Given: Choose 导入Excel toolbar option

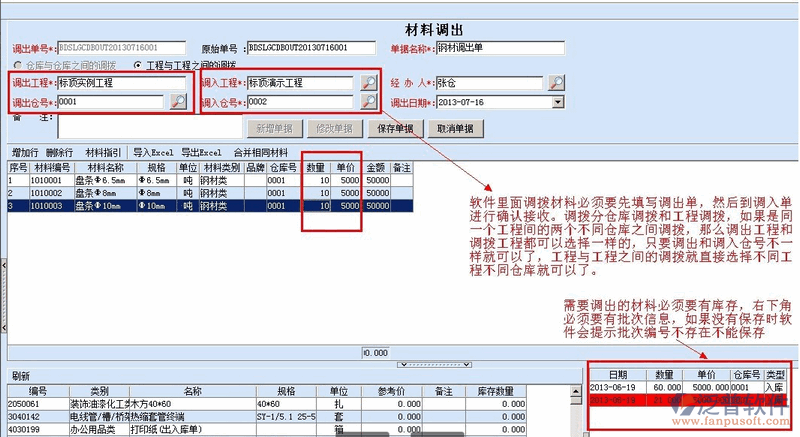Looking at the screenshot, I should tap(153, 152).
